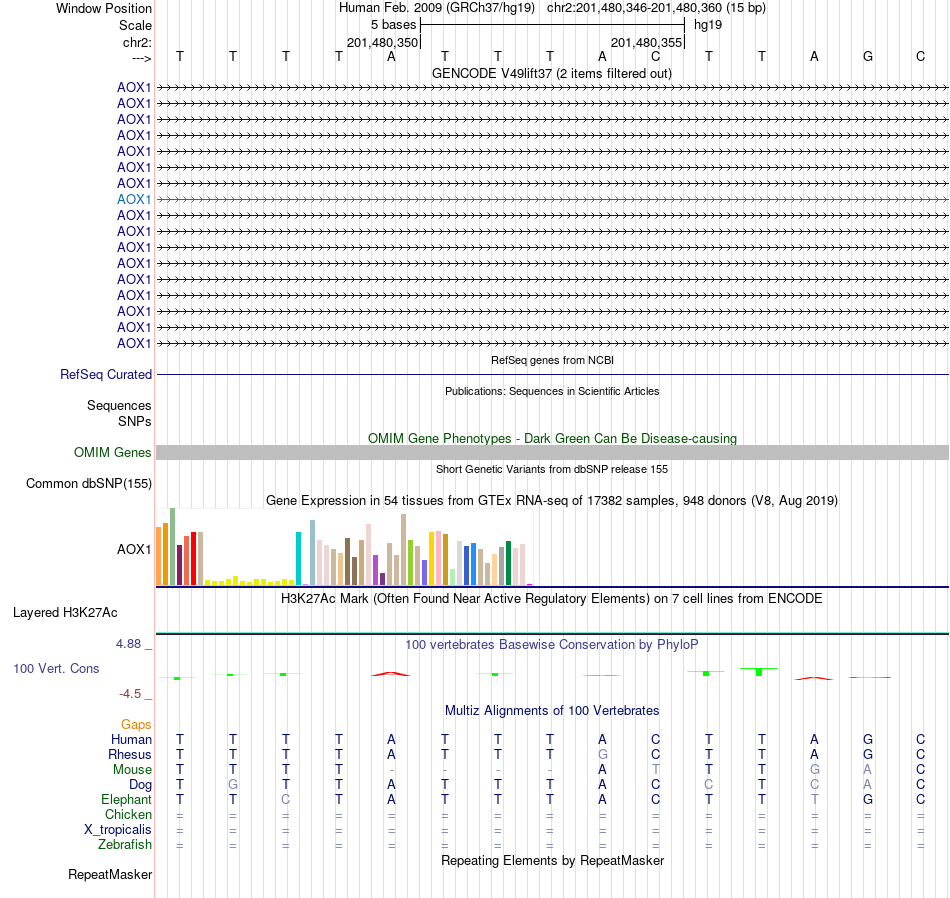
Task: Select the Chicken alignment row label
Action: [128, 814]
